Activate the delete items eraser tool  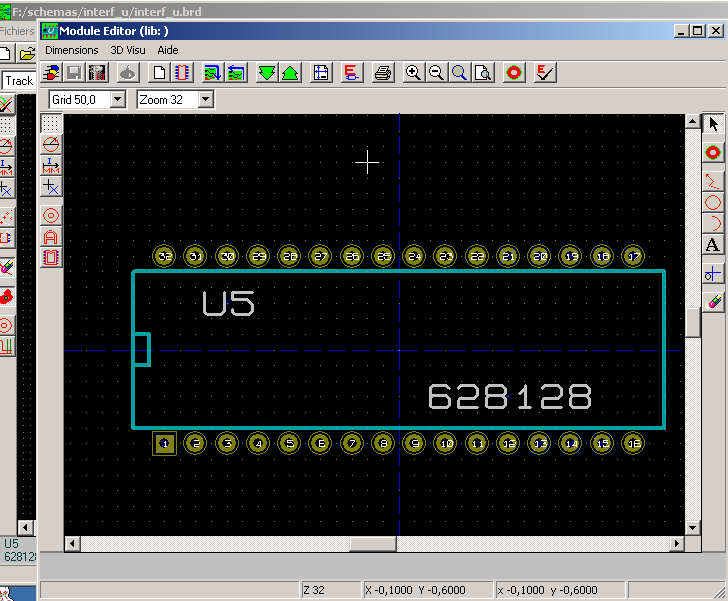[x=713, y=299]
